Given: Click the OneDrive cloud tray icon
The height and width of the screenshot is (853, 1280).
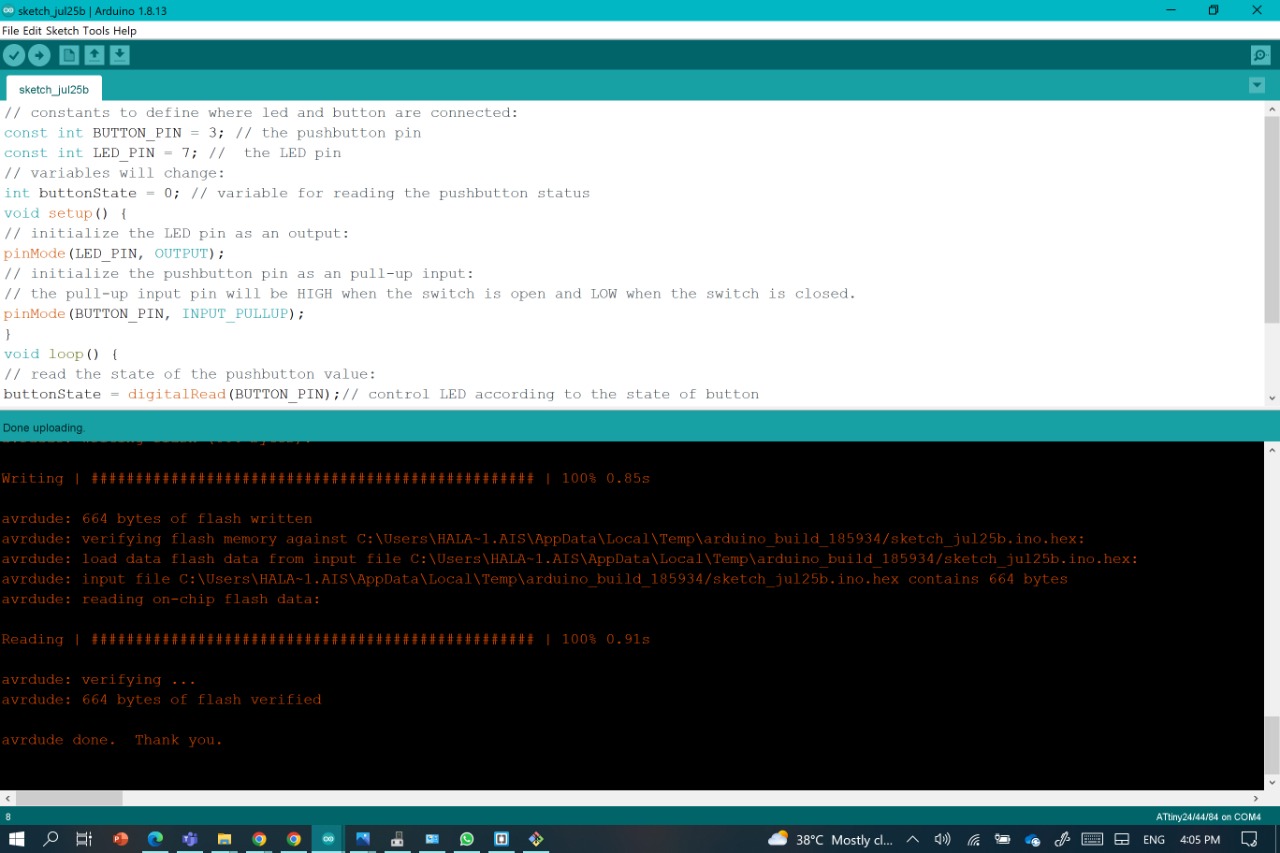Looking at the screenshot, I should (1033, 840).
